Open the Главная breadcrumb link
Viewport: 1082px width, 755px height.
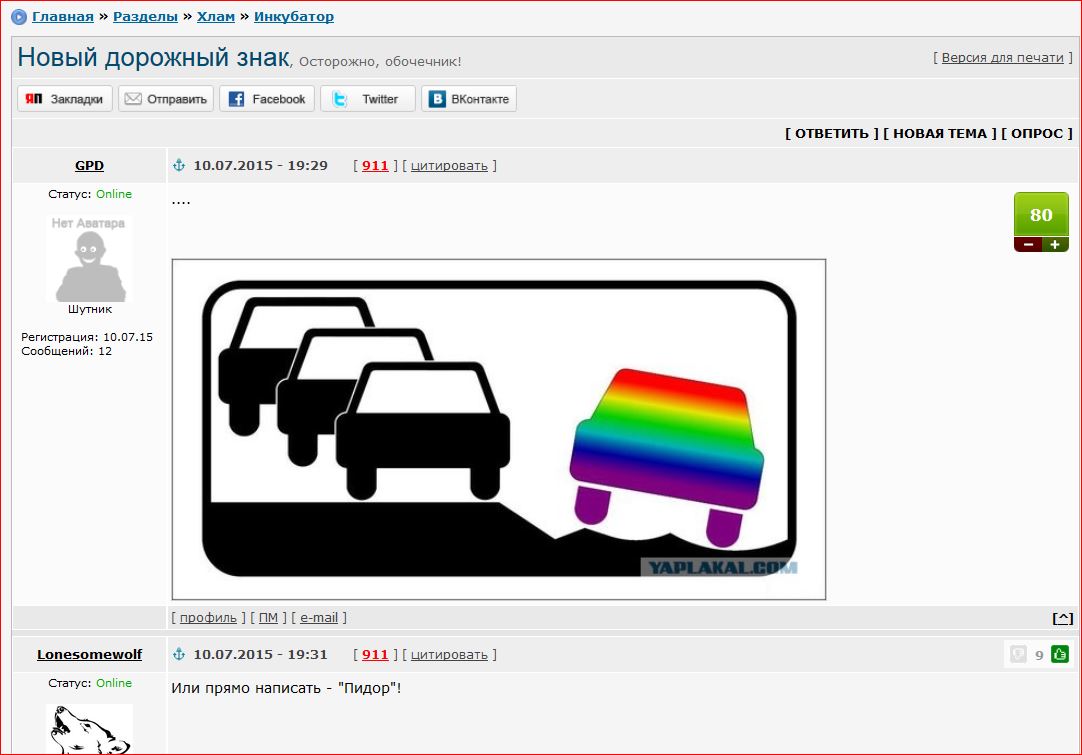coord(63,17)
